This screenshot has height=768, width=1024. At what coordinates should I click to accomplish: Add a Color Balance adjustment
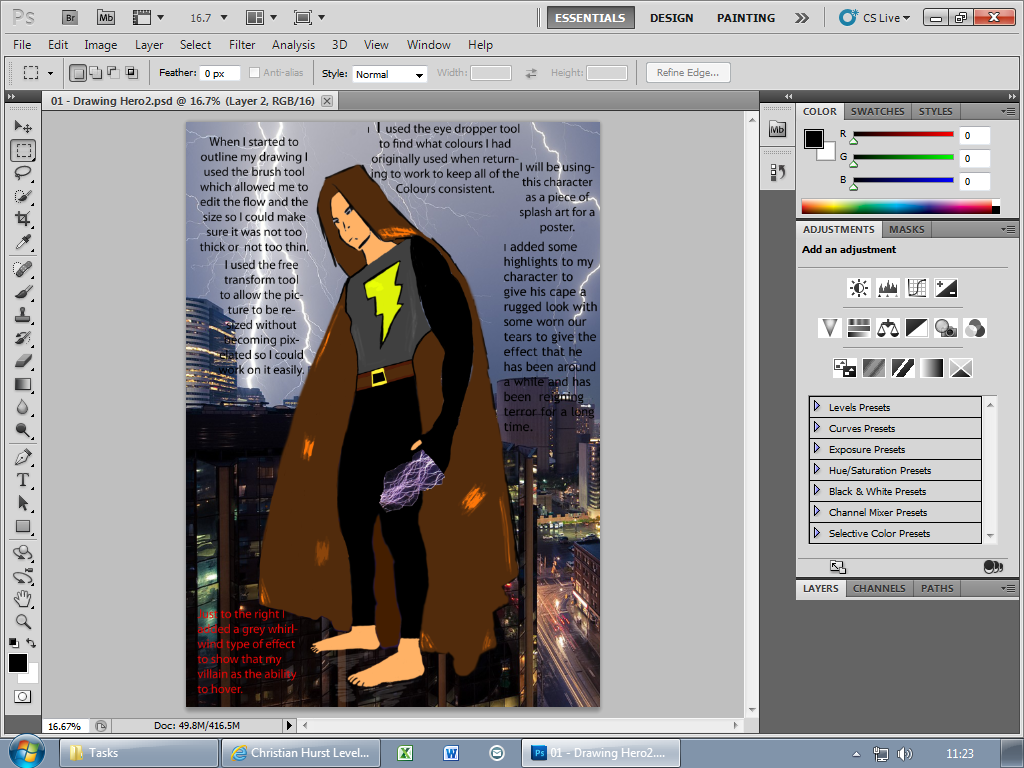click(888, 328)
